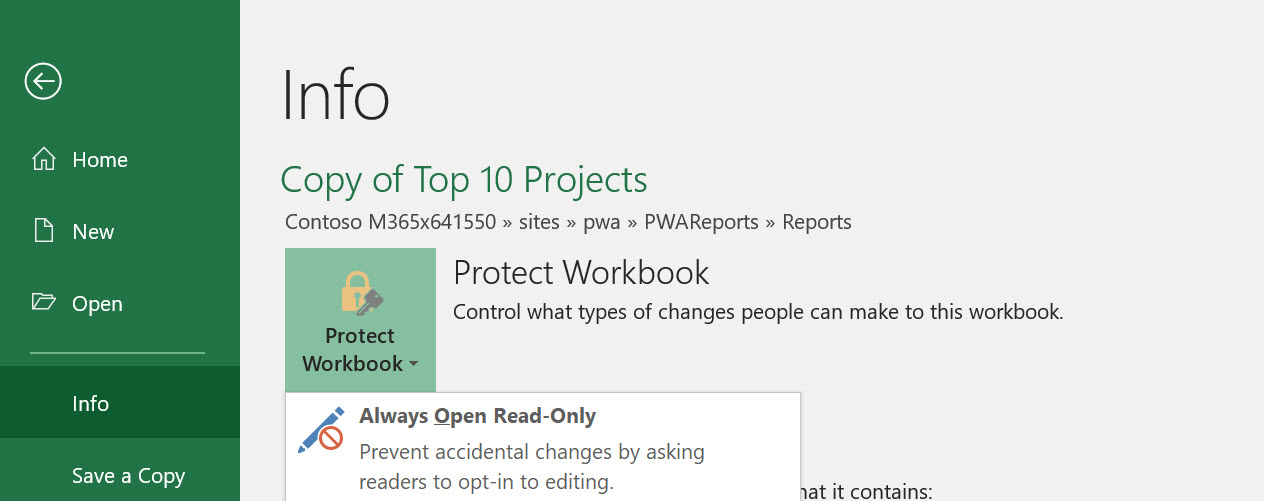Open Contoso M365x641550 breadcrumb segment
The width and height of the screenshot is (1264, 501).
pos(391,222)
